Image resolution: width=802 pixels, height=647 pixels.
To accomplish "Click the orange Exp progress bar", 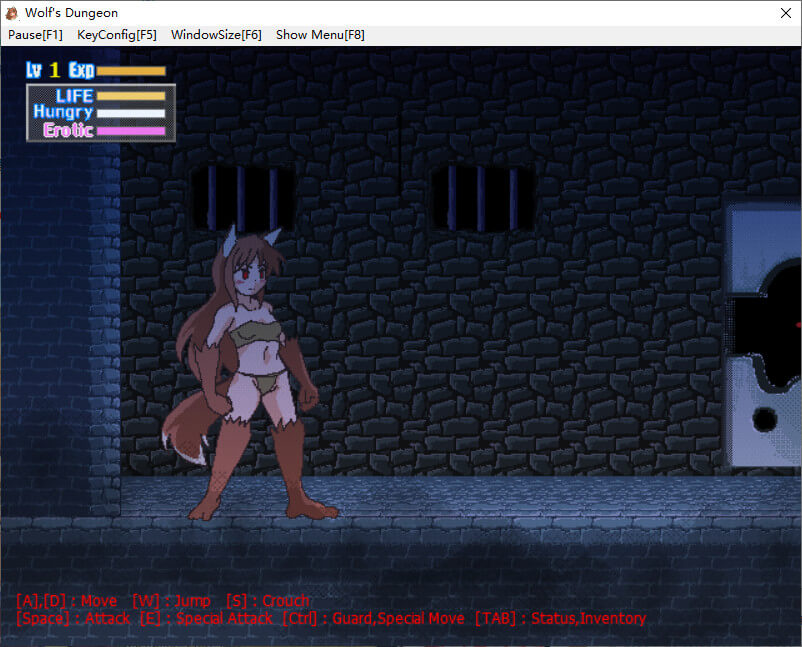I will pos(131,71).
